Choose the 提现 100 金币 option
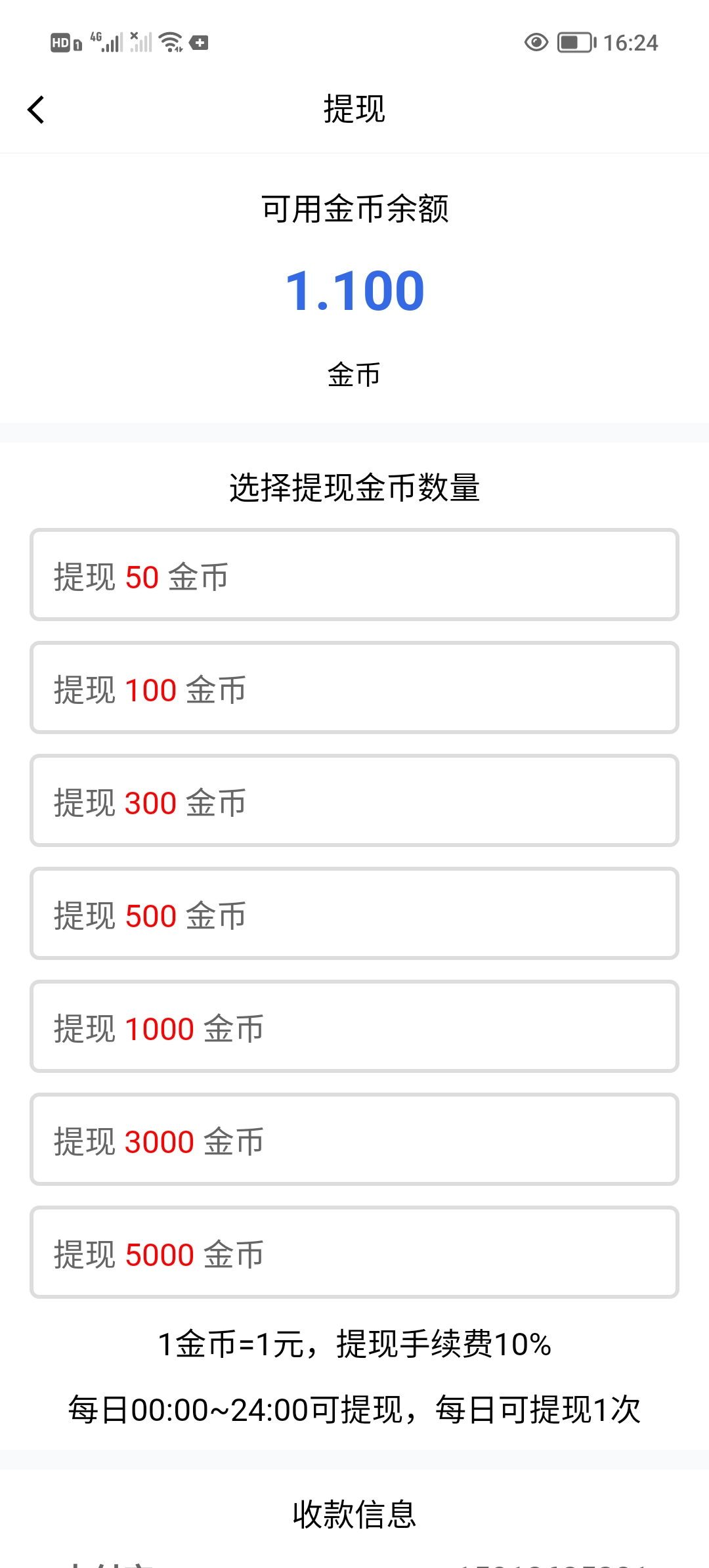This screenshot has height=1568, width=709. coord(354,688)
